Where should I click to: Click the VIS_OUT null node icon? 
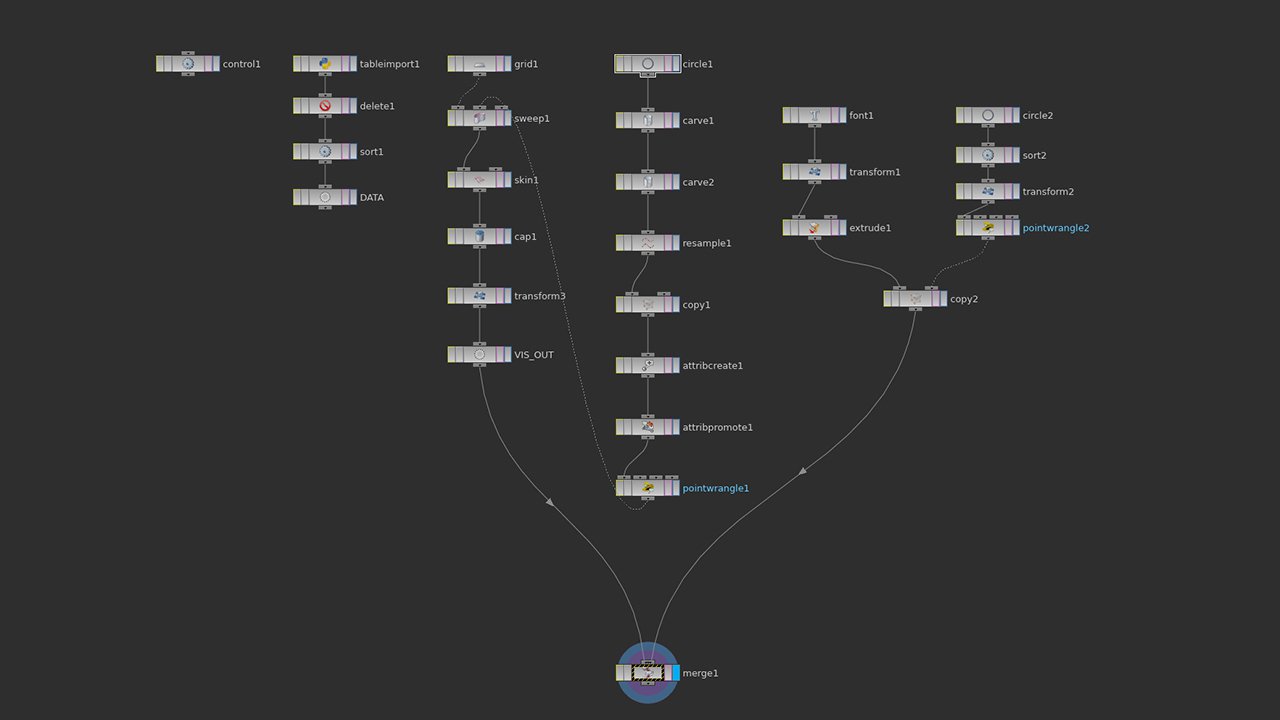coord(479,355)
